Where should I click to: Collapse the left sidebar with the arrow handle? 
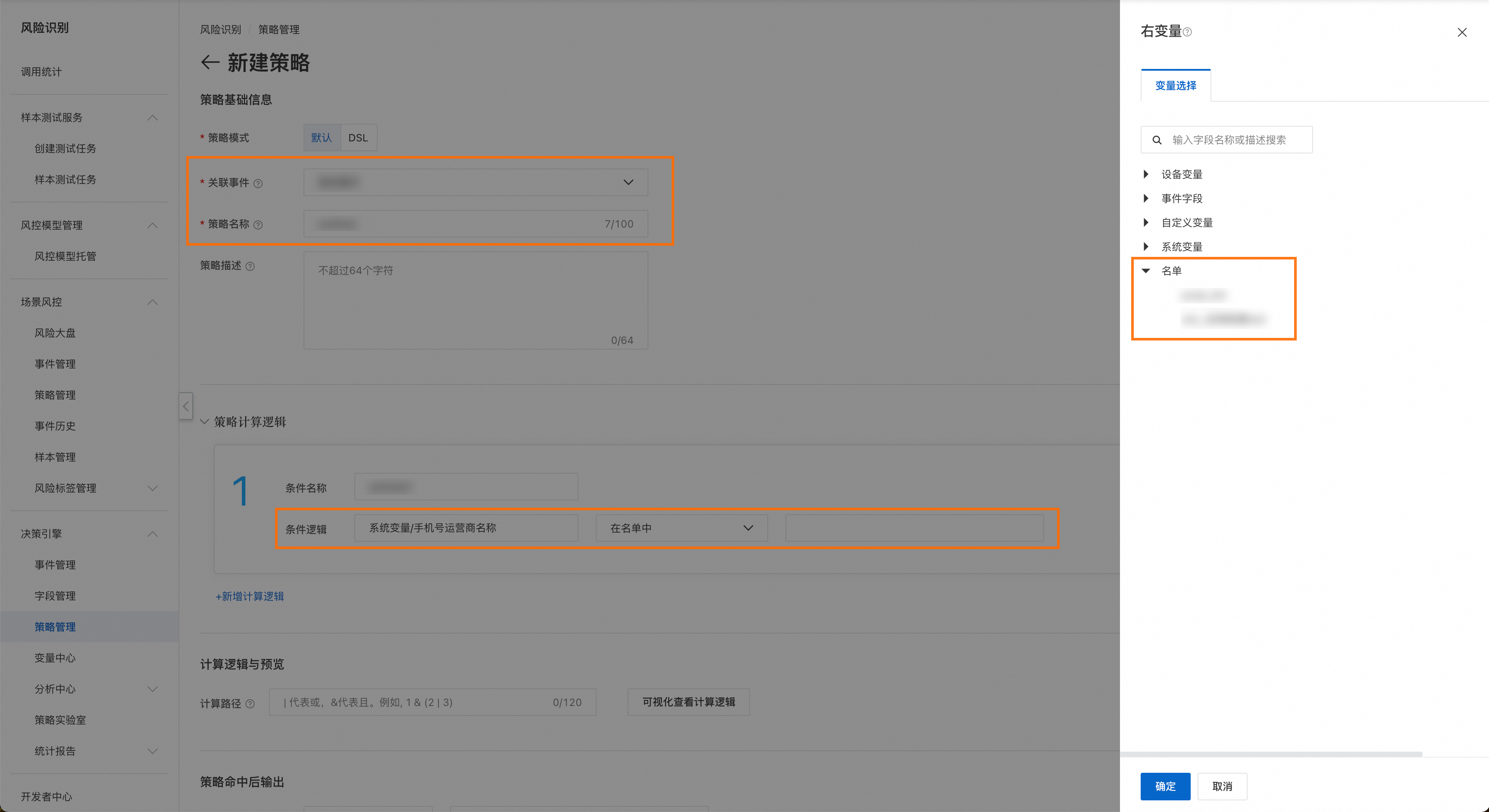(x=185, y=406)
